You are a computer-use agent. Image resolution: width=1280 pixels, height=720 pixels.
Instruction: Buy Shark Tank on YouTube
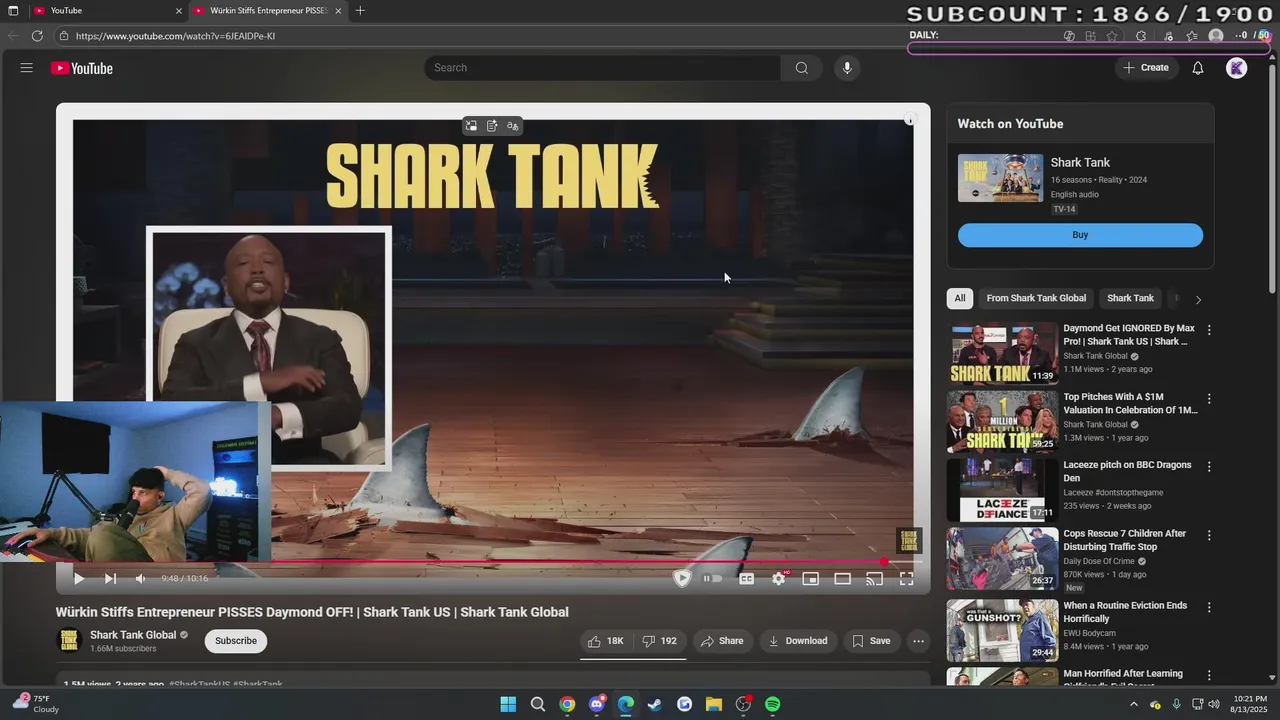(x=1080, y=235)
